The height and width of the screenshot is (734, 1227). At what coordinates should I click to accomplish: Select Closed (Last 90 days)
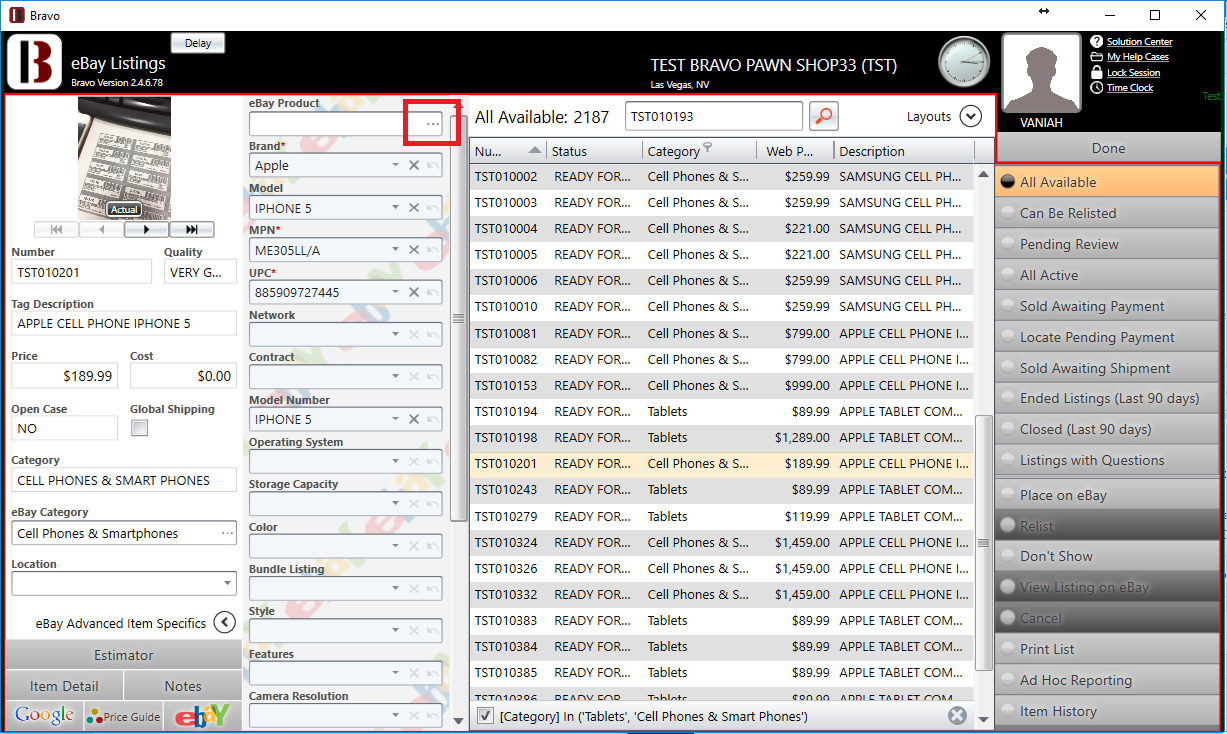tap(1107, 429)
